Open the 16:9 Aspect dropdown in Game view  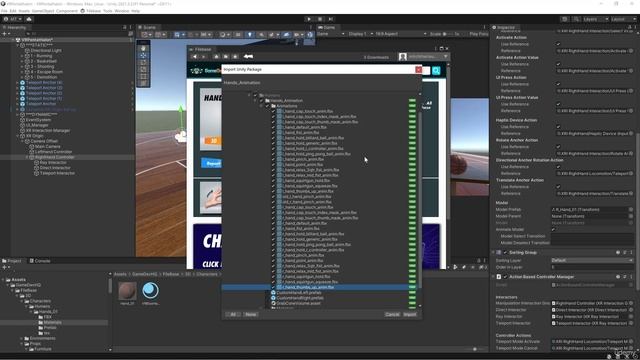pyautogui.click(x=401, y=34)
